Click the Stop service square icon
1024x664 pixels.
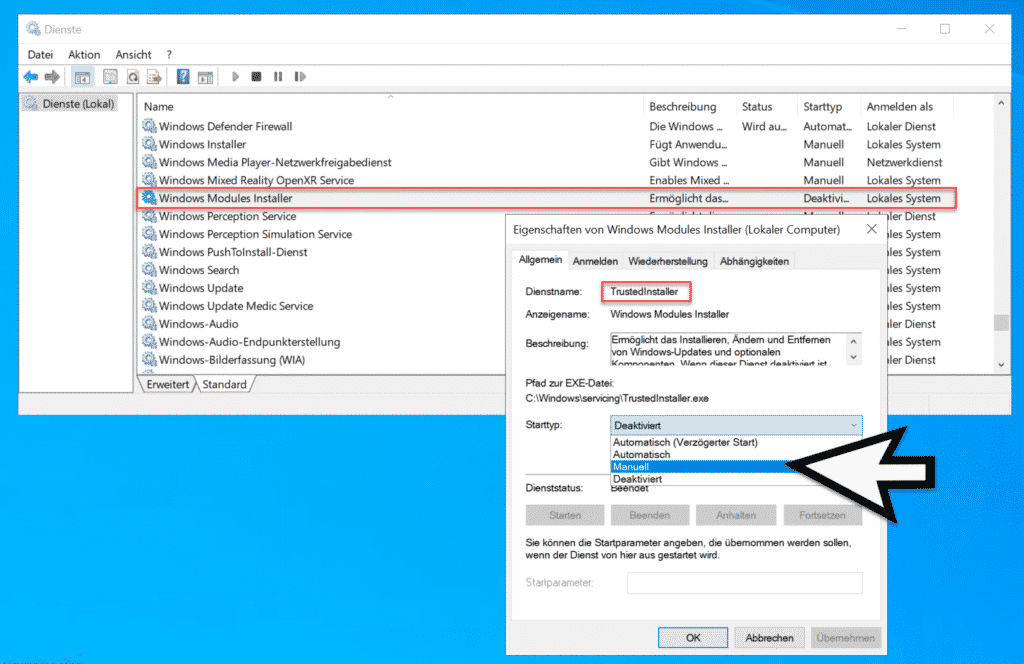point(257,77)
